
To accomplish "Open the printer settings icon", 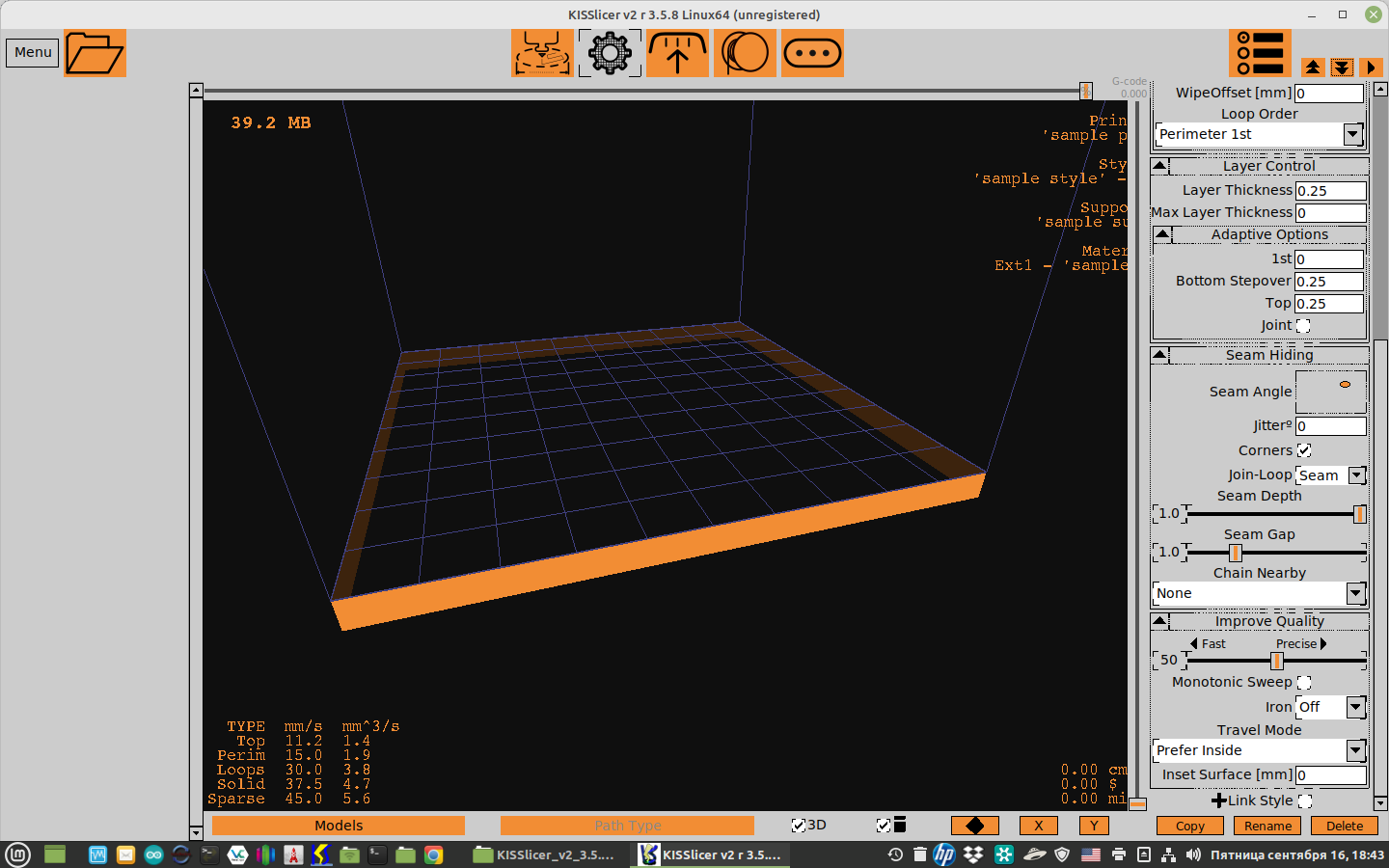I will (x=542, y=53).
